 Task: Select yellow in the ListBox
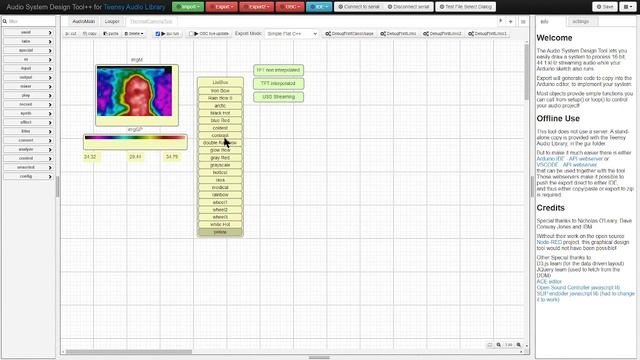coord(220,232)
